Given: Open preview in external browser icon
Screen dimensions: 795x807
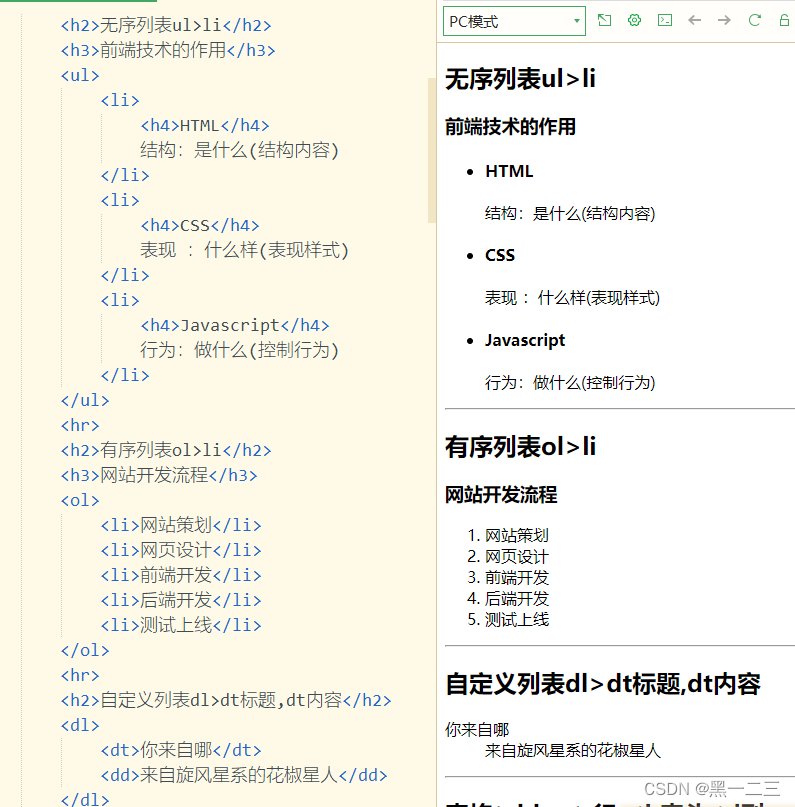Looking at the screenshot, I should [x=605, y=21].
